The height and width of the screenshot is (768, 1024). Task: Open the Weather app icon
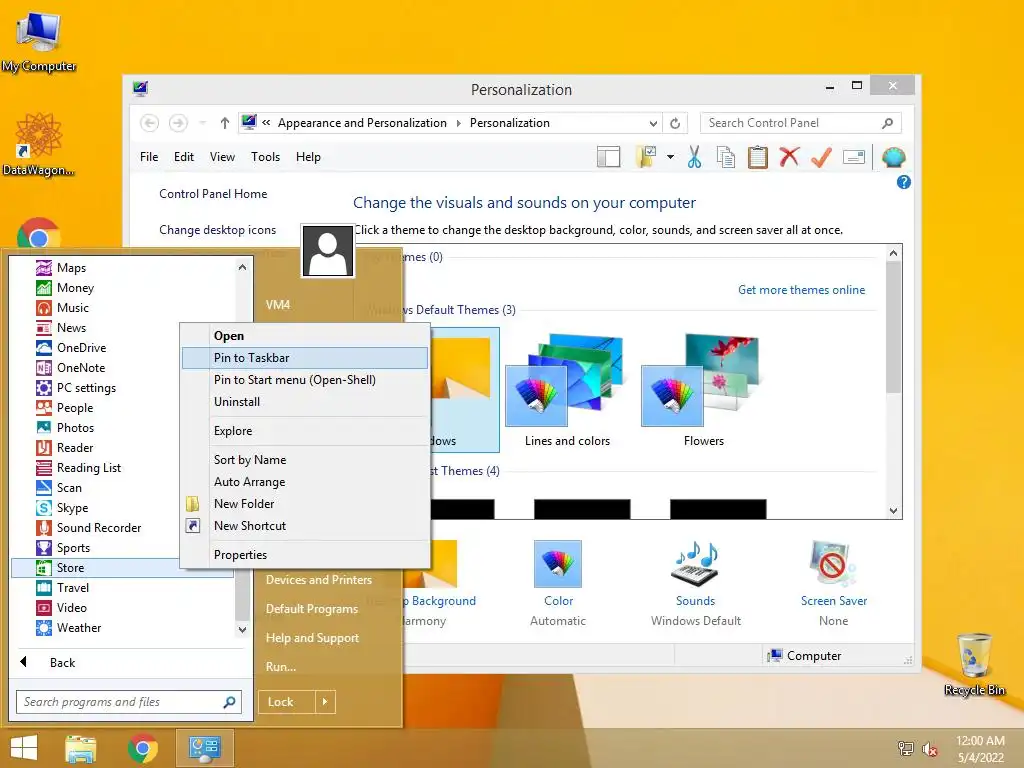point(44,628)
